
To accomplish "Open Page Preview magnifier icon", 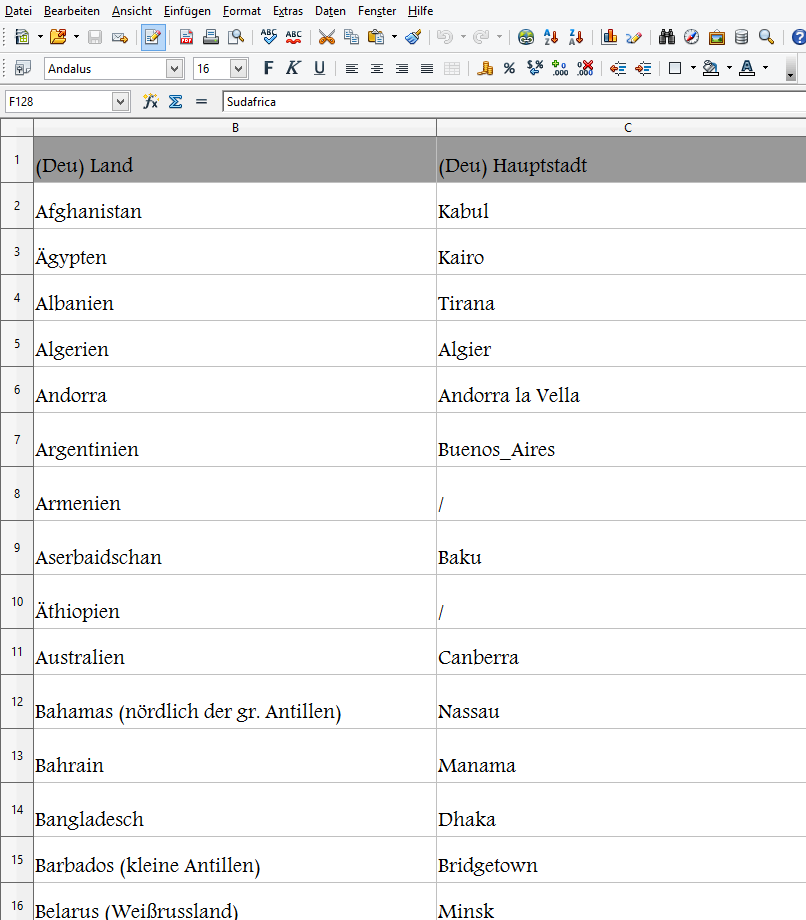I will tap(236, 37).
